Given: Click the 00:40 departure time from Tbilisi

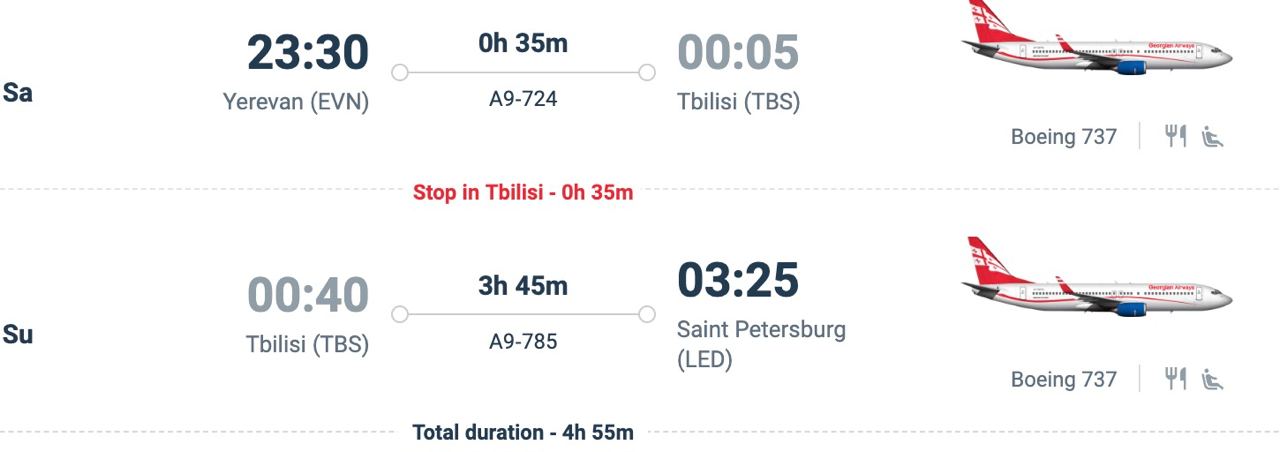Looking at the screenshot, I should tap(308, 296).
